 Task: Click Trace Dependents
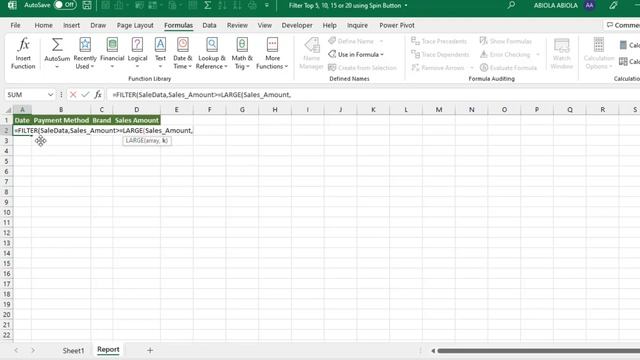[440, 54]
